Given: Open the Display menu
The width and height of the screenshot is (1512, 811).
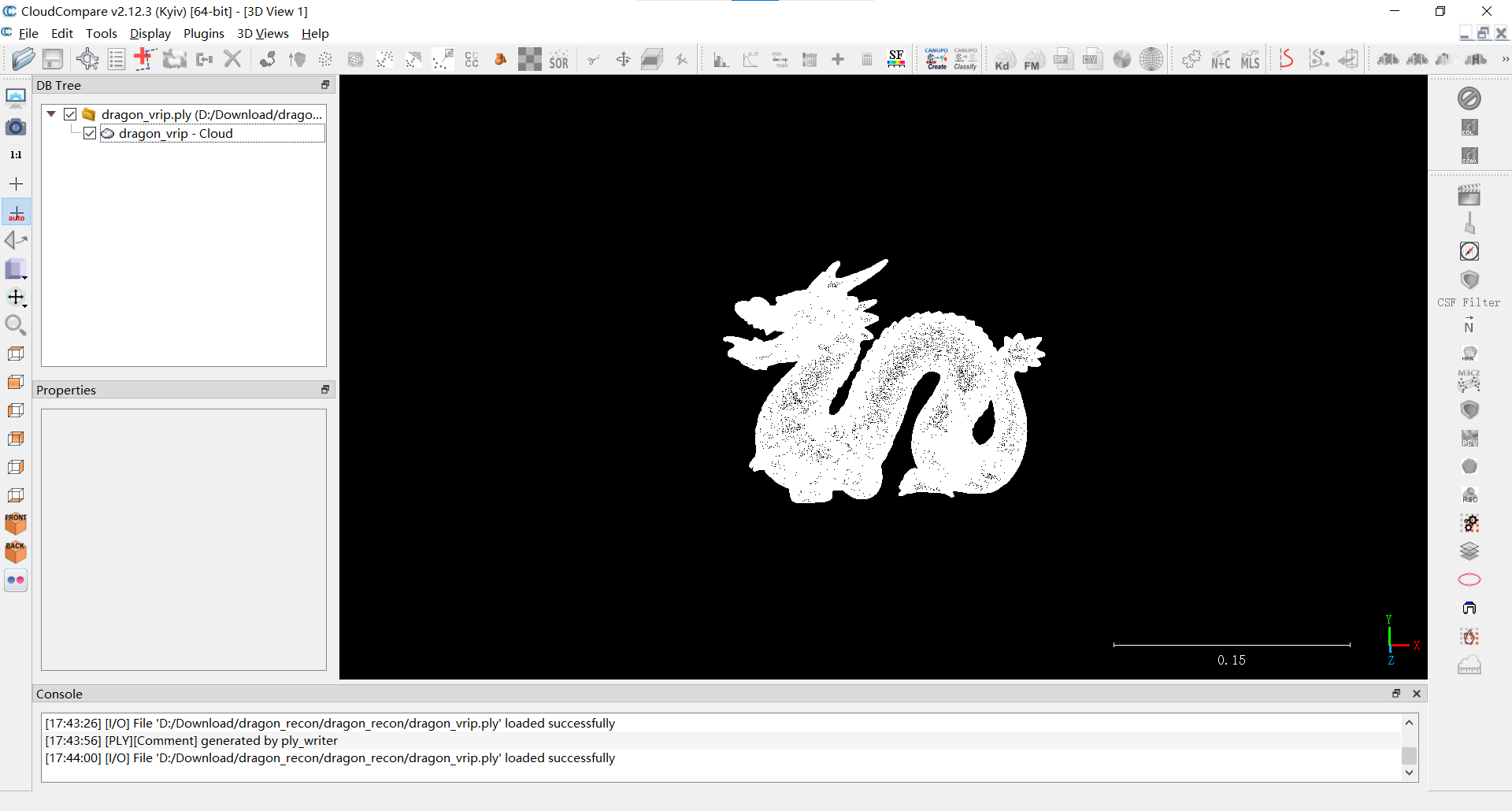Looking at the screenshot, I should [x=150, y=33].
